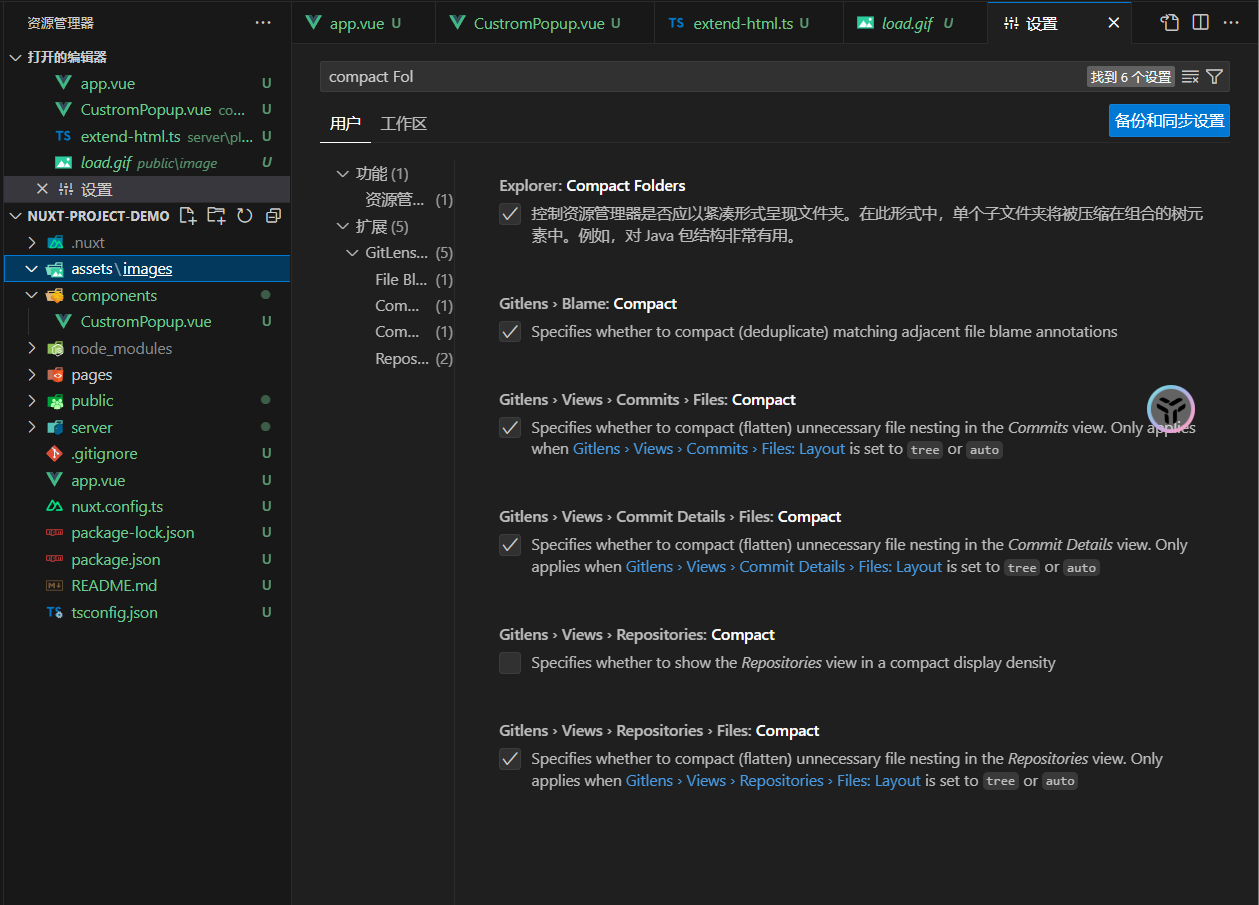This screenshot has height=905, width=1259.
Task: Click the git icon beside .gitignore
Action: pos(55,454)
